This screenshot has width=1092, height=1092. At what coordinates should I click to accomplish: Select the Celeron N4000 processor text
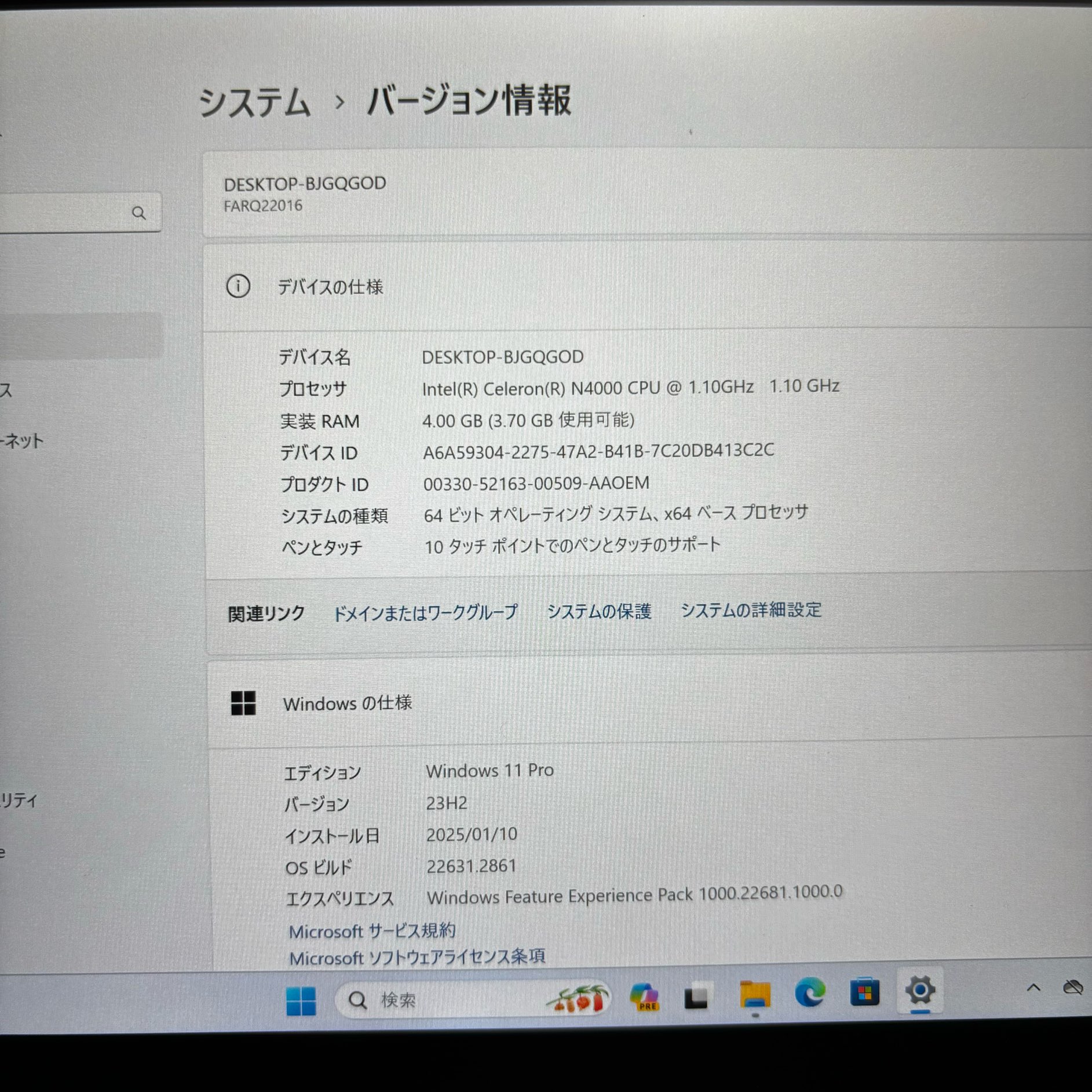[x=630, y=388]
